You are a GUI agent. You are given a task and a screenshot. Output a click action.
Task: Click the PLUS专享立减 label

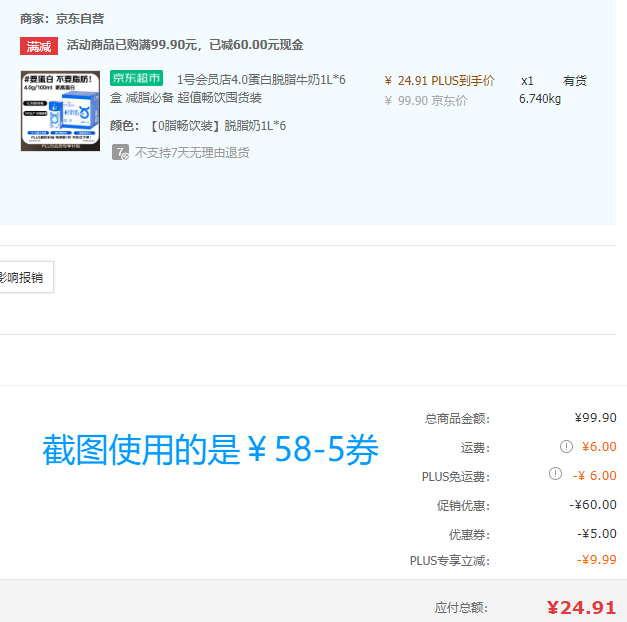point(450,561)
